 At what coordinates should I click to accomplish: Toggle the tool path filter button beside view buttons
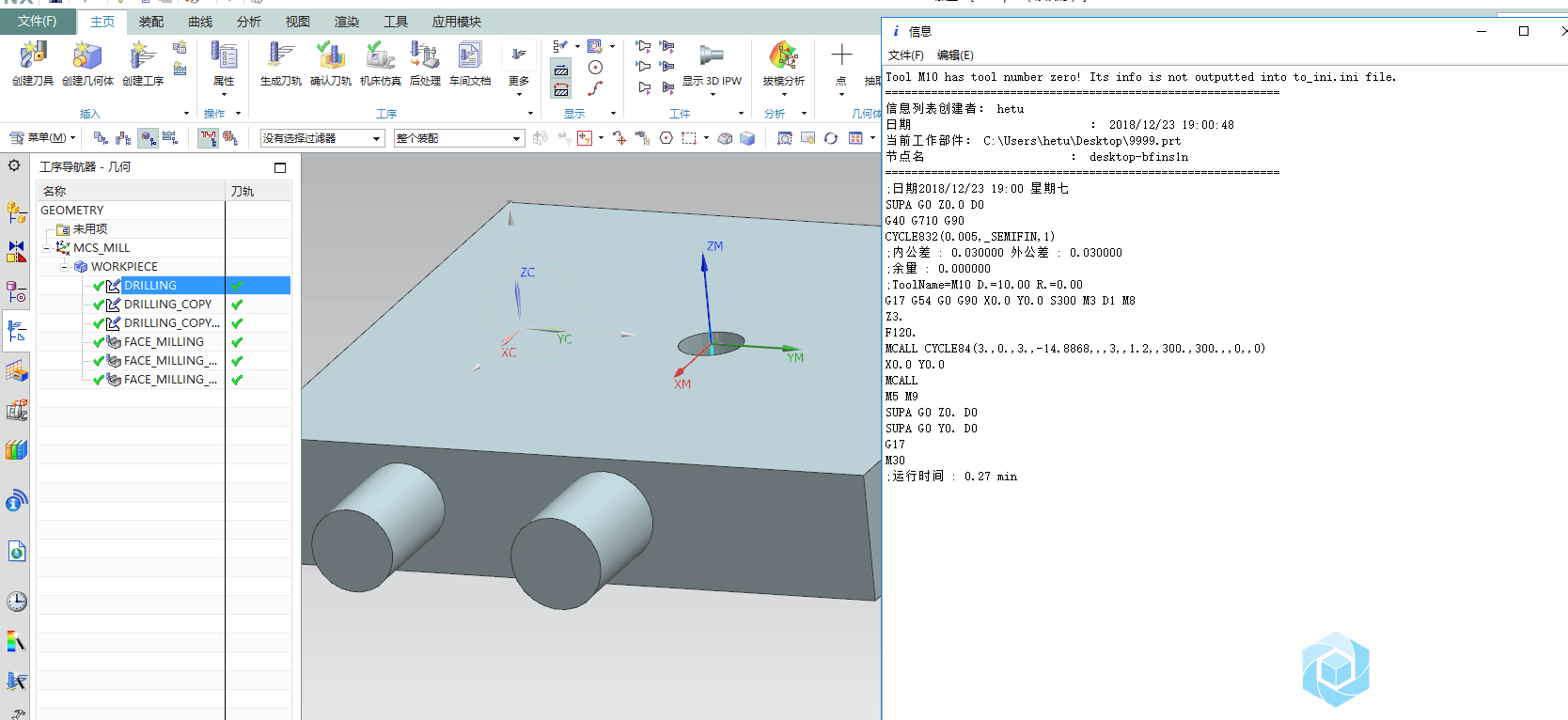click(208, 138)
